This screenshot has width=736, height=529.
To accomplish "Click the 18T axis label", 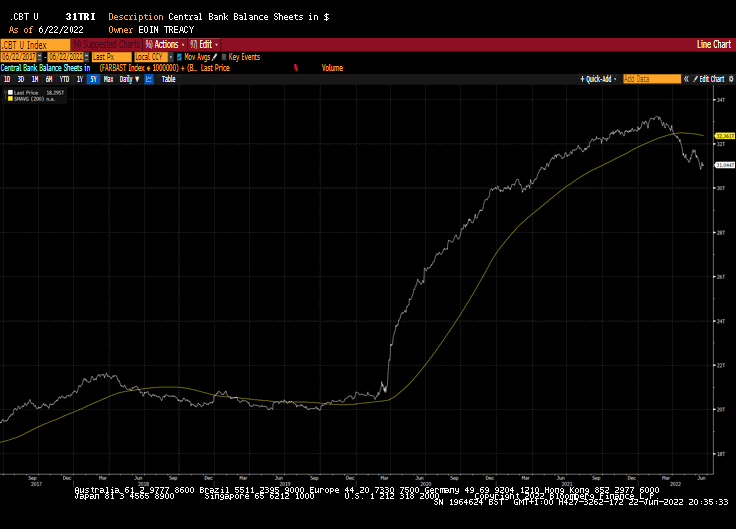I will coord(720,454).
